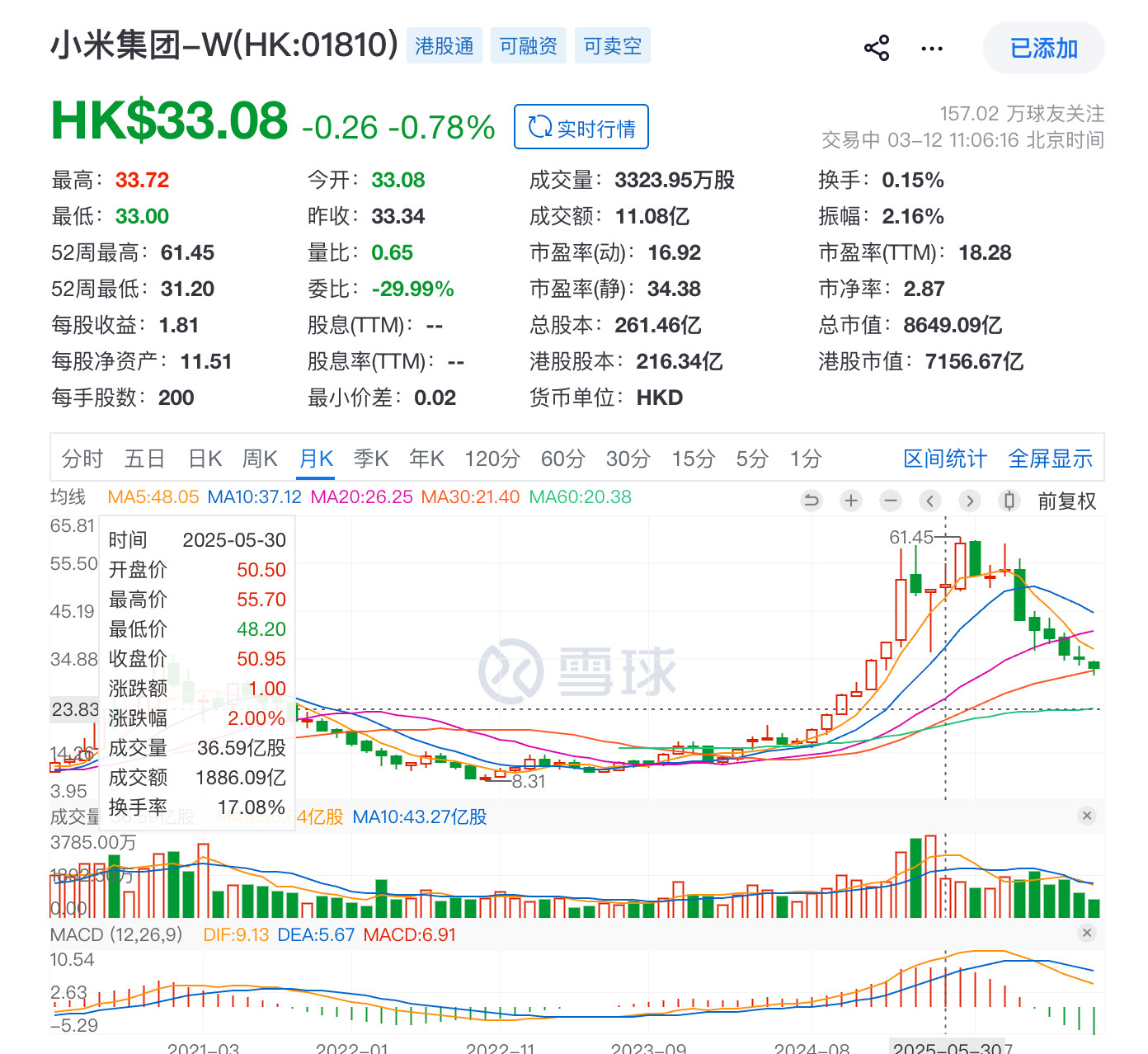Click the 区间统计 link

(945, 459)
